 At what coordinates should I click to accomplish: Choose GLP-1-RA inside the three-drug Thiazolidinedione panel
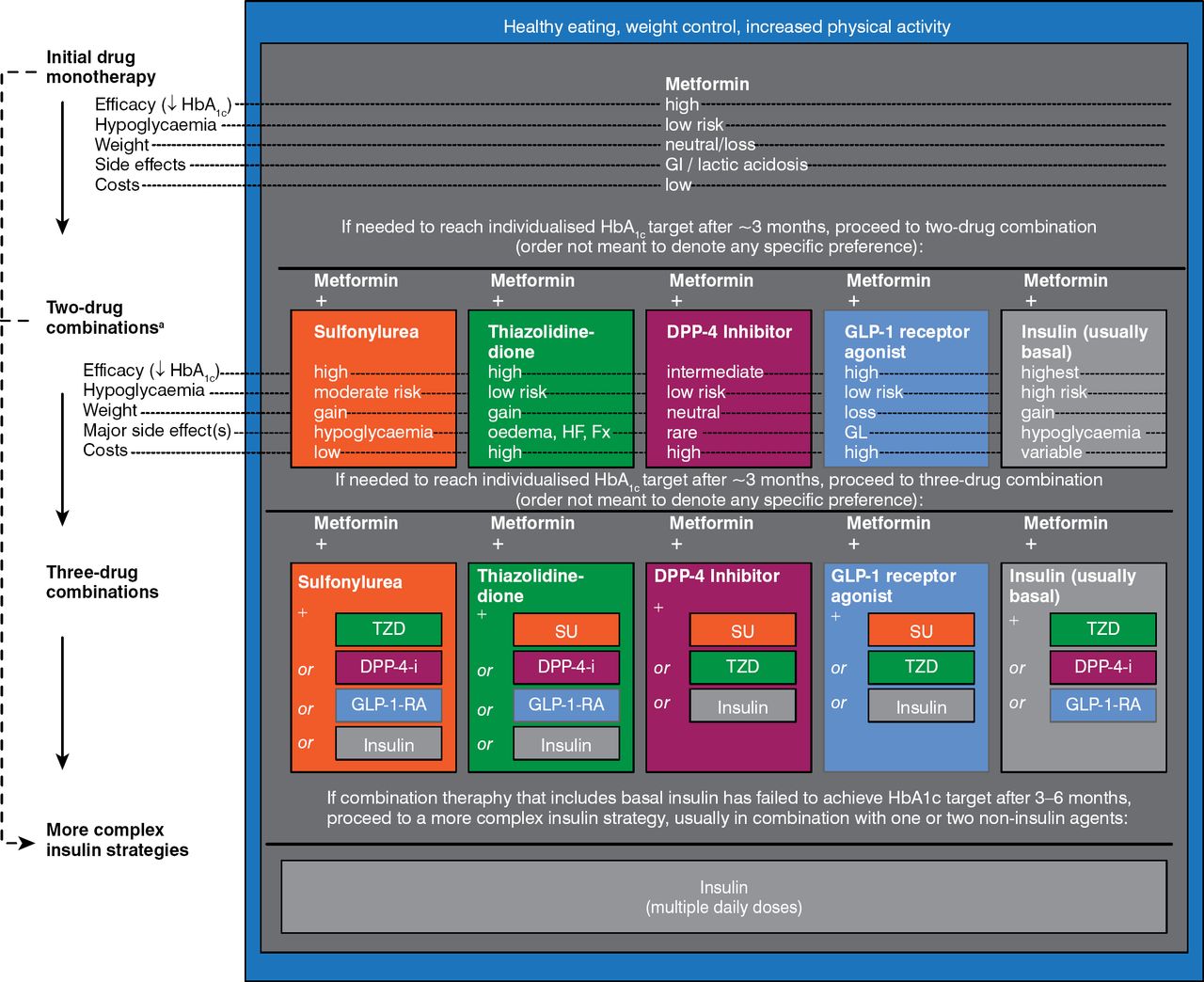pos(566,705)
